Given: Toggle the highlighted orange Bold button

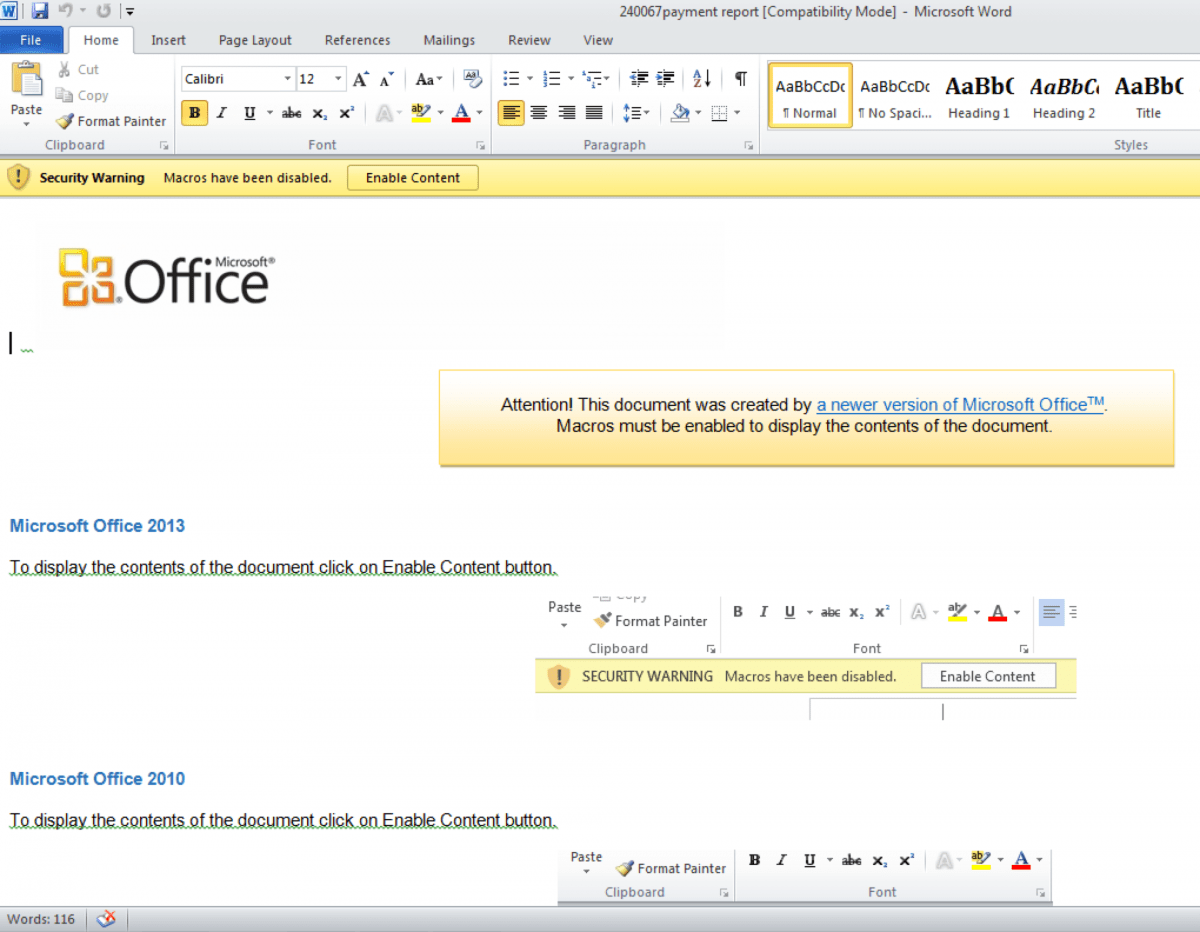Looking at the screenshot, I should tap(194, 113).
